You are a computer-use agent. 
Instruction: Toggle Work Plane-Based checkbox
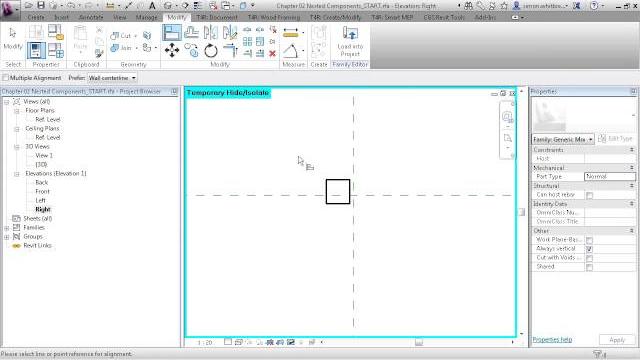pyautogui.click(x=589, y=240)
